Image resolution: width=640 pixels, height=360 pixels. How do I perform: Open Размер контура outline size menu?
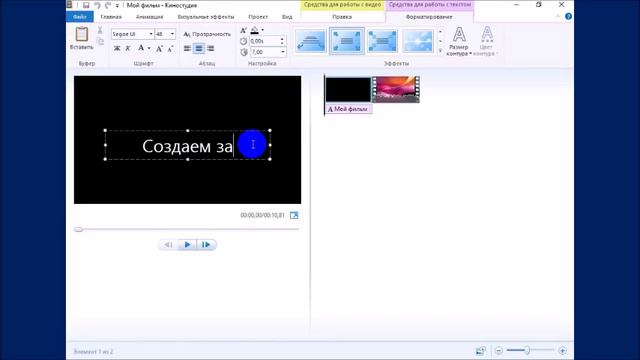pyautogui.click(x=459, y=41)
